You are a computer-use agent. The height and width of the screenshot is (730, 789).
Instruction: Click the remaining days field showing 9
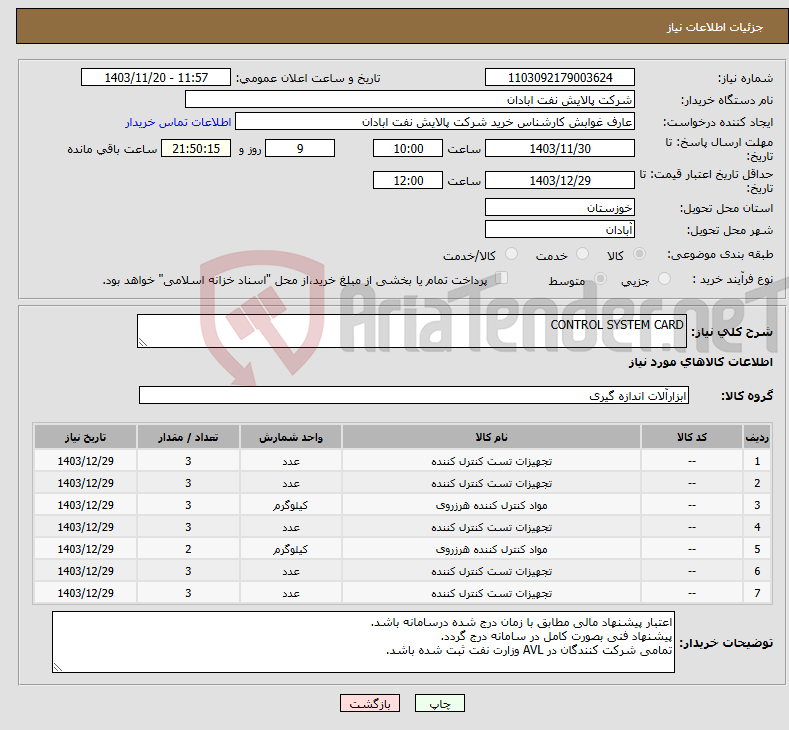[300, 148]
